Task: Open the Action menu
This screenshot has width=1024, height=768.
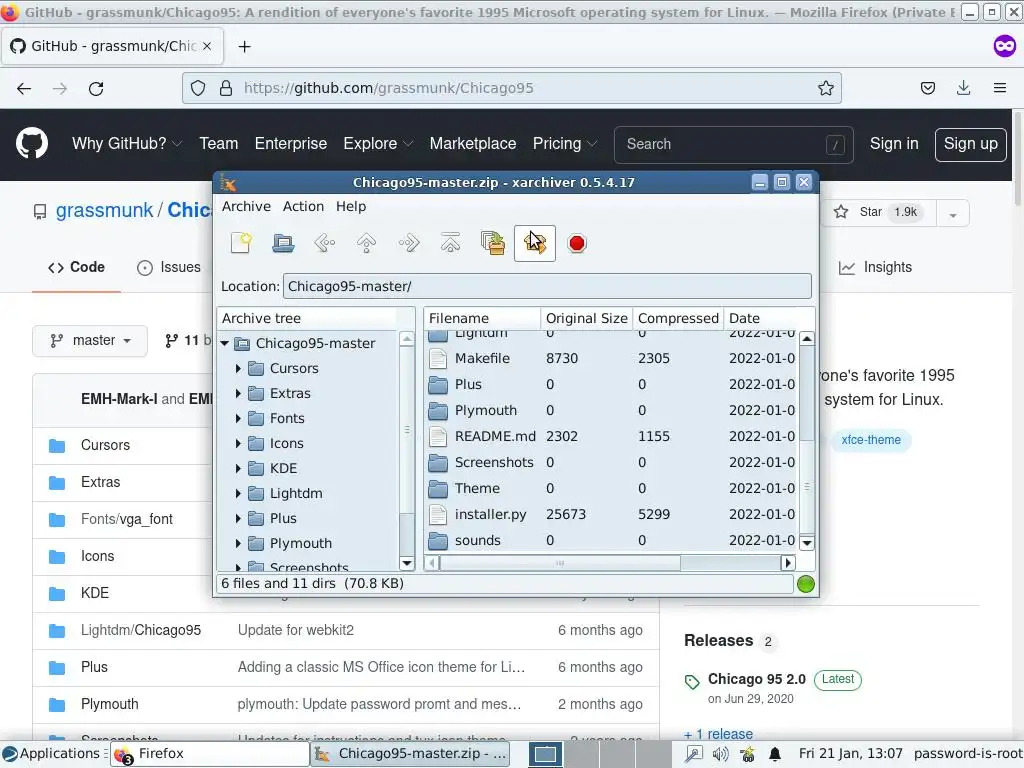Action: point(303,206)
